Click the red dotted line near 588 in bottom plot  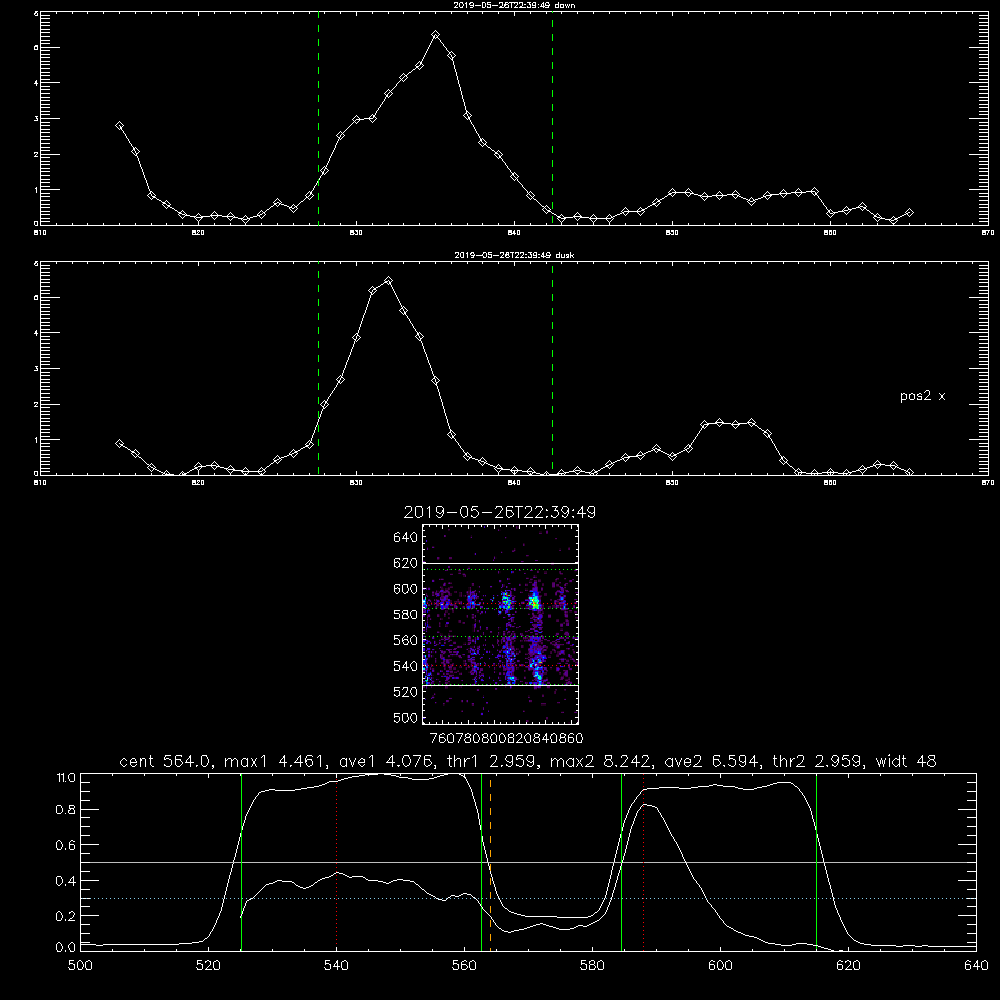tap(643, 862)
